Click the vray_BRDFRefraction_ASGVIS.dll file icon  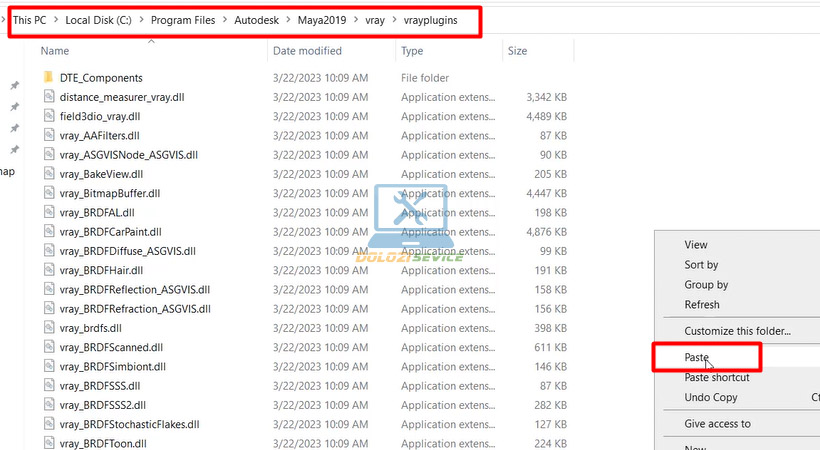point(49,309)
